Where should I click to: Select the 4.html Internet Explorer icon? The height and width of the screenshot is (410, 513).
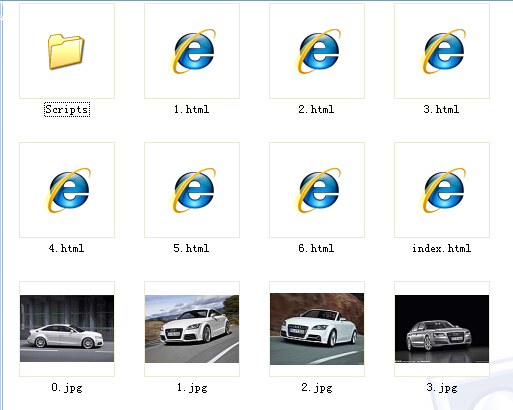67,190
